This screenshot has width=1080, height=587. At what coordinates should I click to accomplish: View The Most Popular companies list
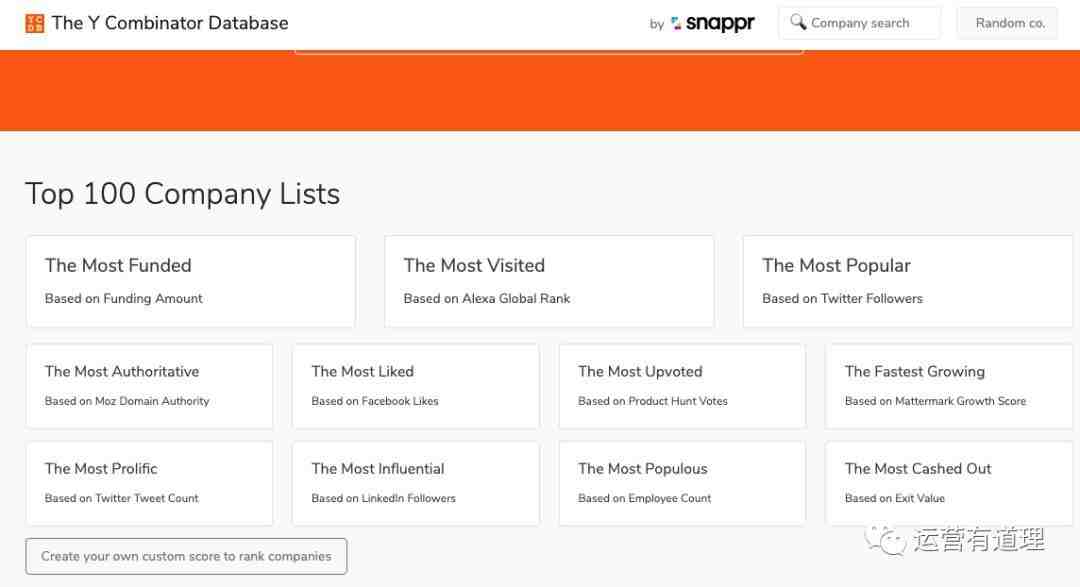point(907,281)
